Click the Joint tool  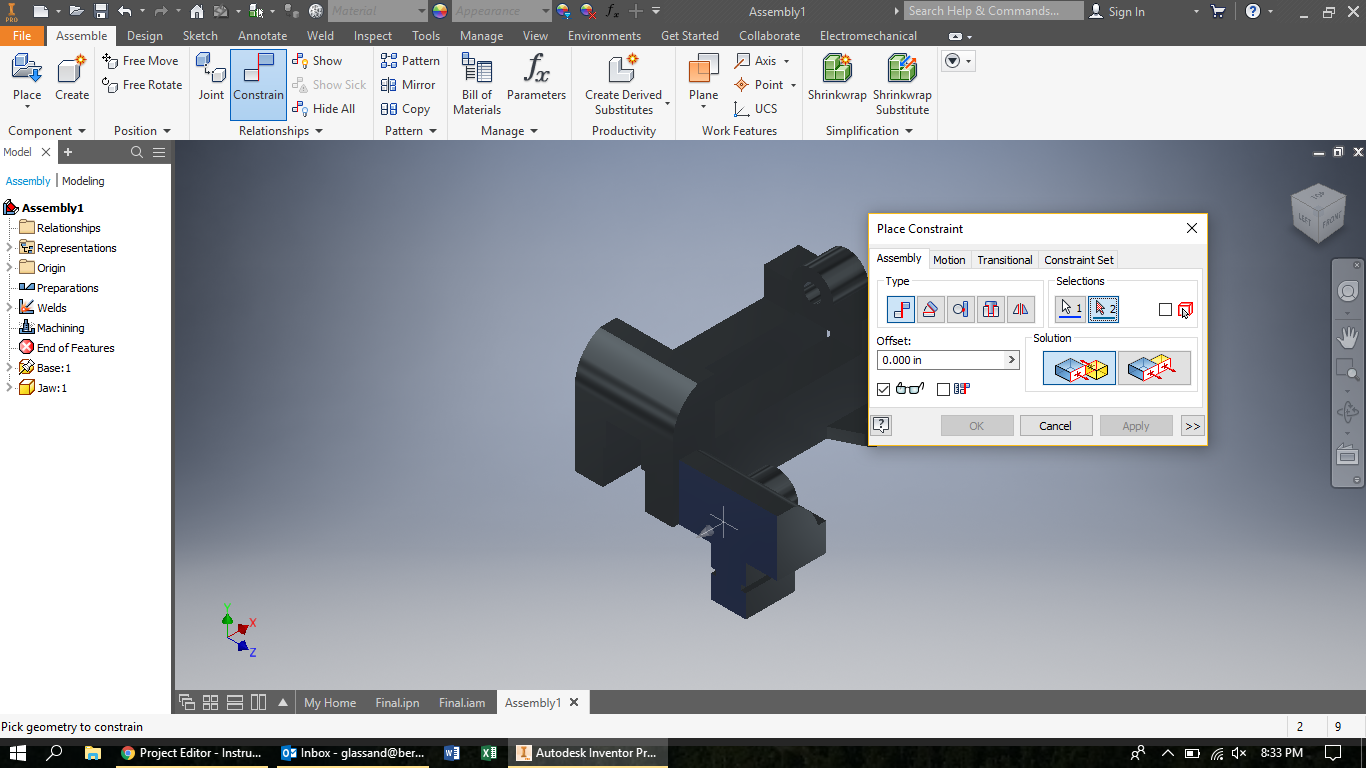tap(211, 78)
